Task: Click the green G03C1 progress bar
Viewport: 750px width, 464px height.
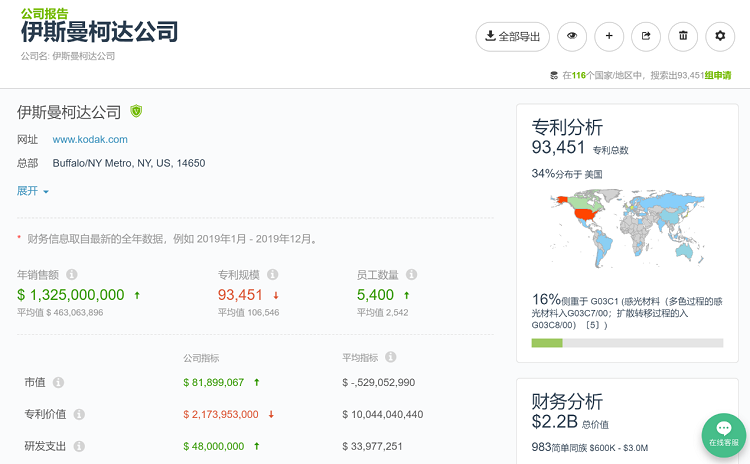Action: click(x=547, y=343)
